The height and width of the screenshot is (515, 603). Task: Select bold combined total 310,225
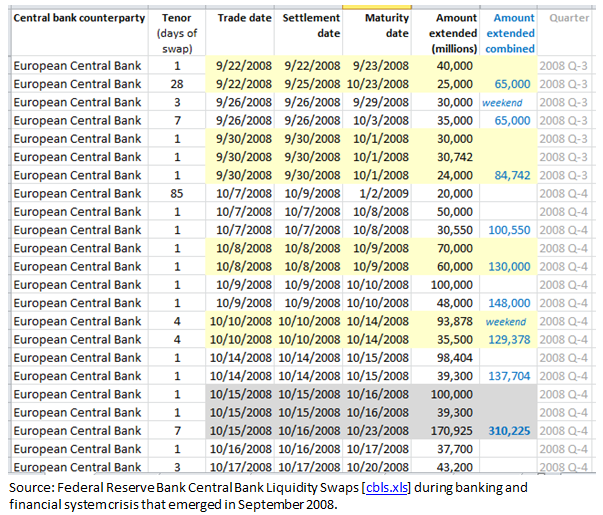[x=509, y=431]
